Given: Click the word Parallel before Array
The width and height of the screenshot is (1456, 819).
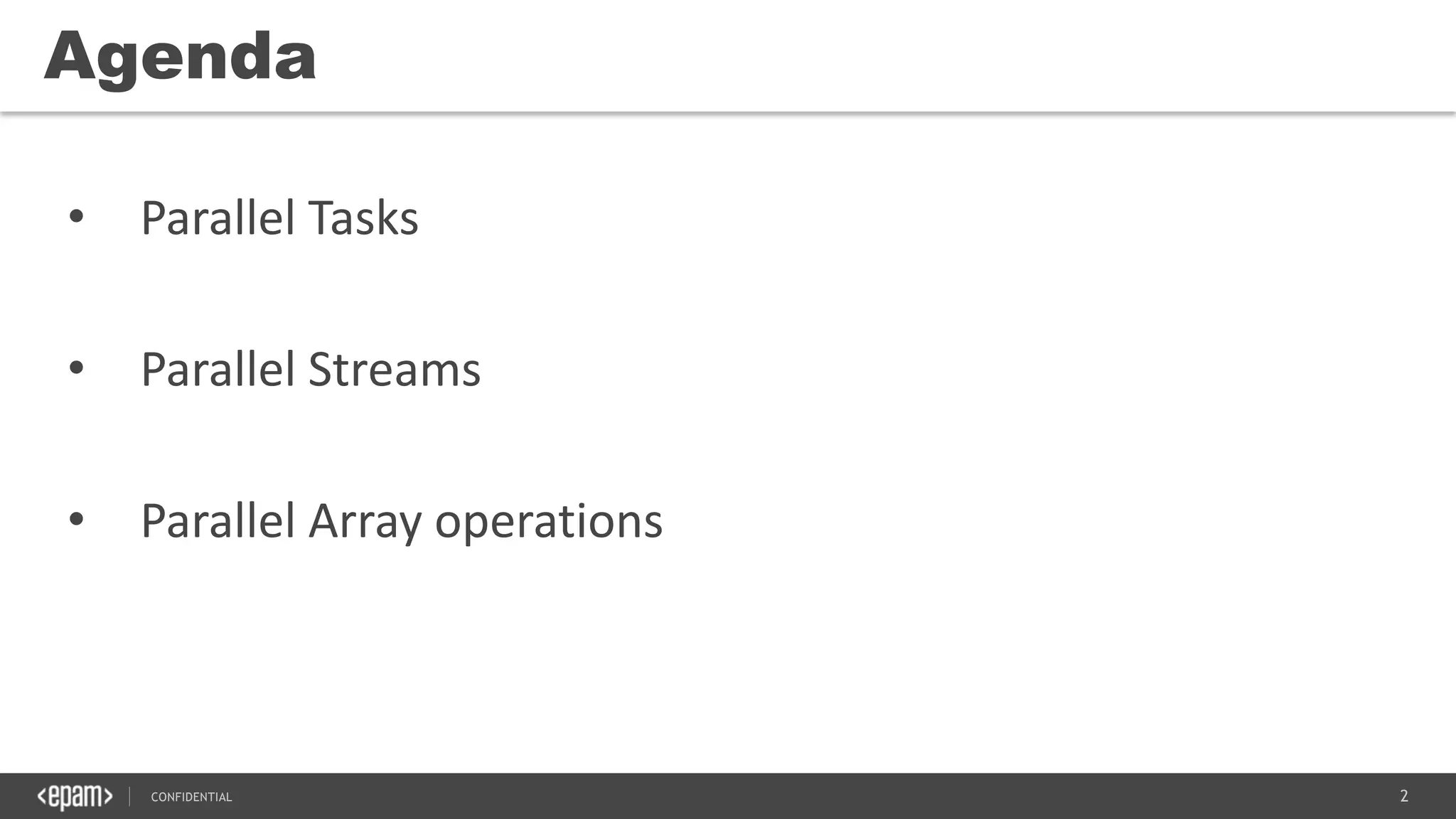Looking at the screenshot, I should pos(218,522).
